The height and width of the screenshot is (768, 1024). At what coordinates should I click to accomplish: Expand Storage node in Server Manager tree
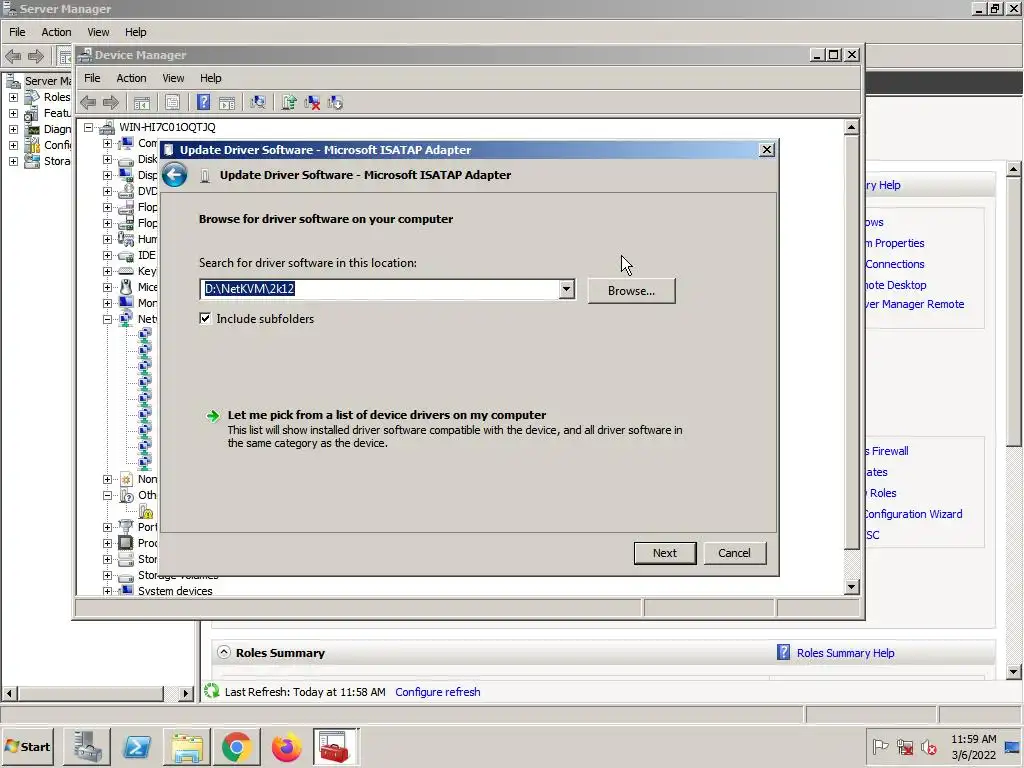pyautogui.click(x=13, y=161)
